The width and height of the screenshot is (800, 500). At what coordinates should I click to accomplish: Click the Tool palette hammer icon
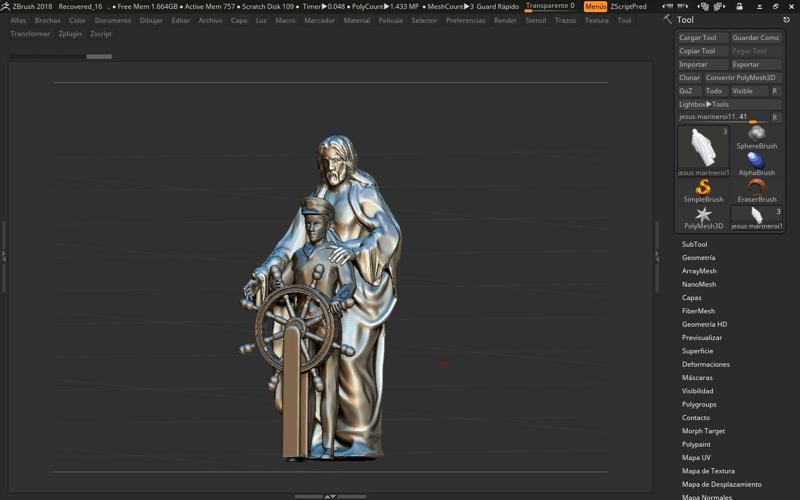(668, 19)
